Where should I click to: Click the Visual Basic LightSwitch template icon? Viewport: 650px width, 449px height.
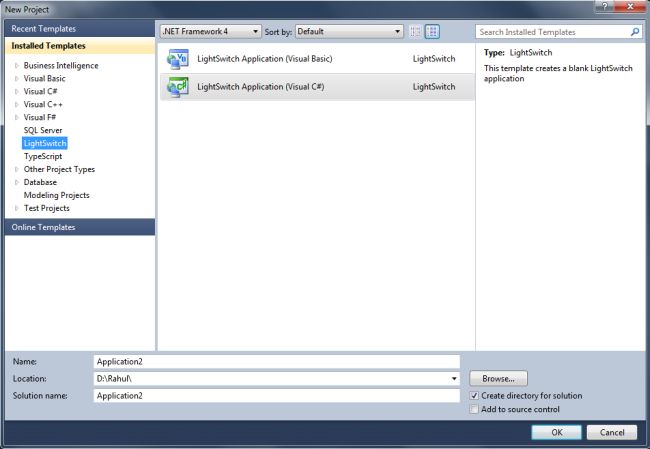178,59
